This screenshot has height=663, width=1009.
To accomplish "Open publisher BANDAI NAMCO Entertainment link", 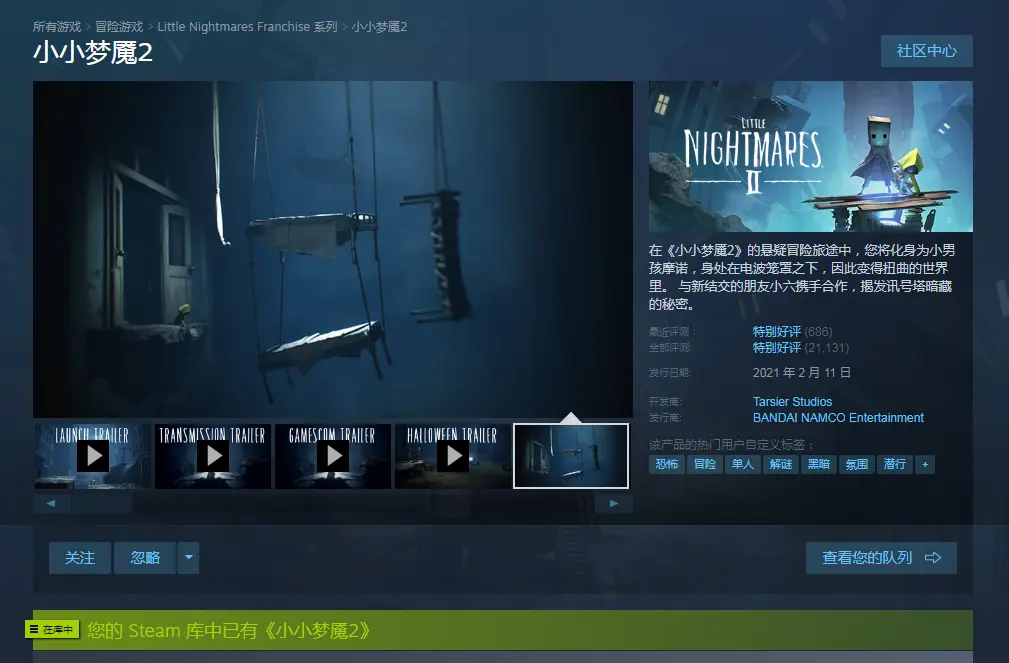I will 838,418.
